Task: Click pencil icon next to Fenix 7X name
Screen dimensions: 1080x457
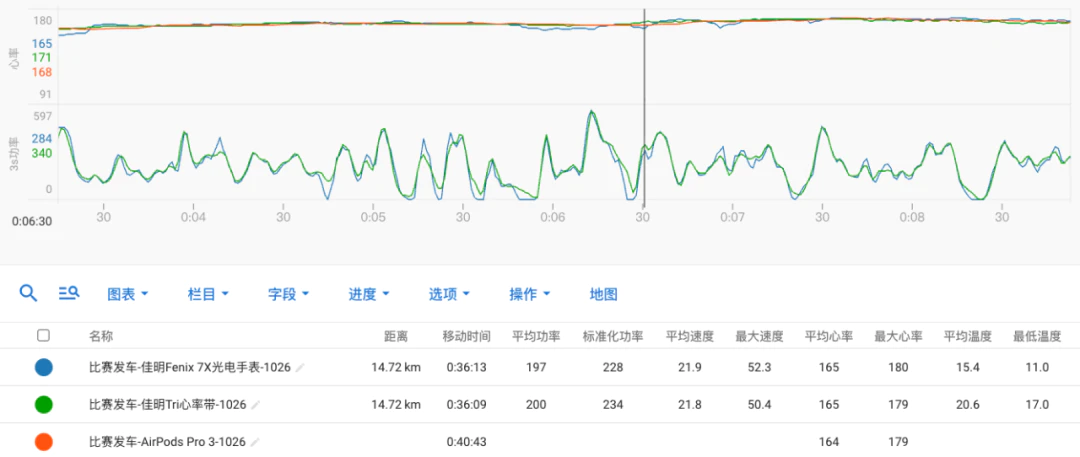Action: 300,368
